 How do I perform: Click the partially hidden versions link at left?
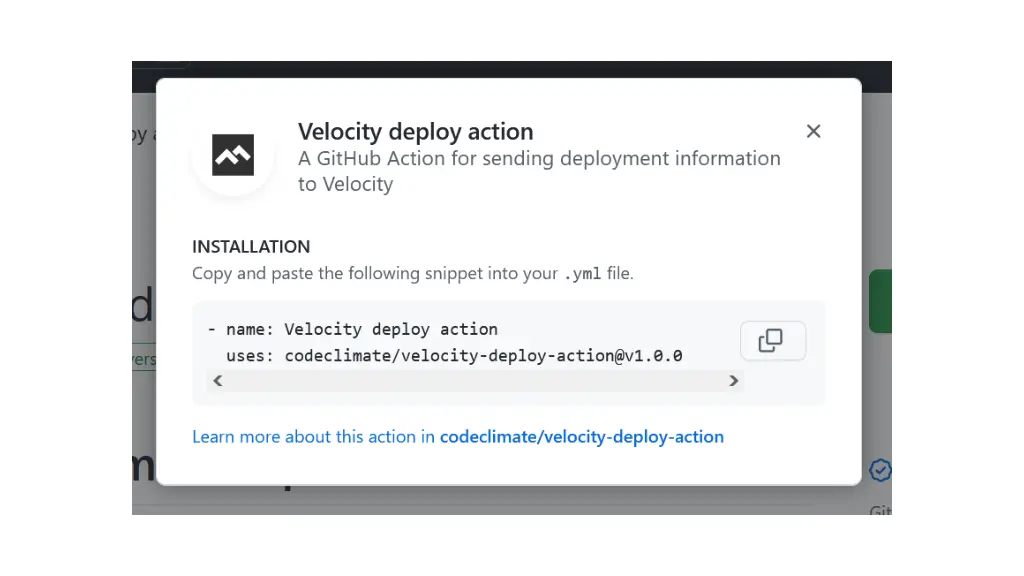coord(144,359)
